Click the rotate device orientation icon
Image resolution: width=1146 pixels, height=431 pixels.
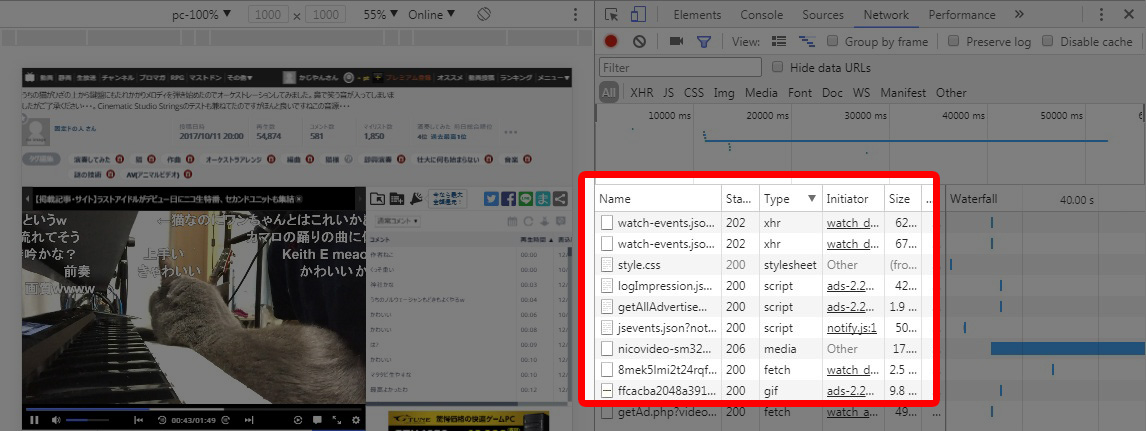pos(484,15)
